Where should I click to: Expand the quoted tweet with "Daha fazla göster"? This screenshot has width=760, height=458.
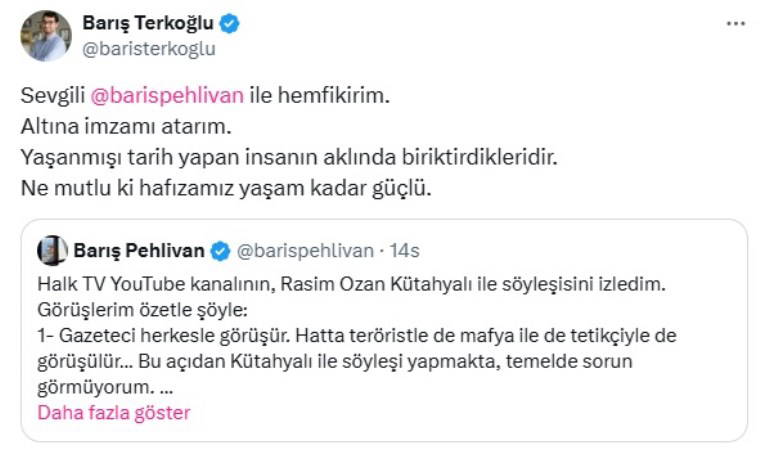pos(113,412)
